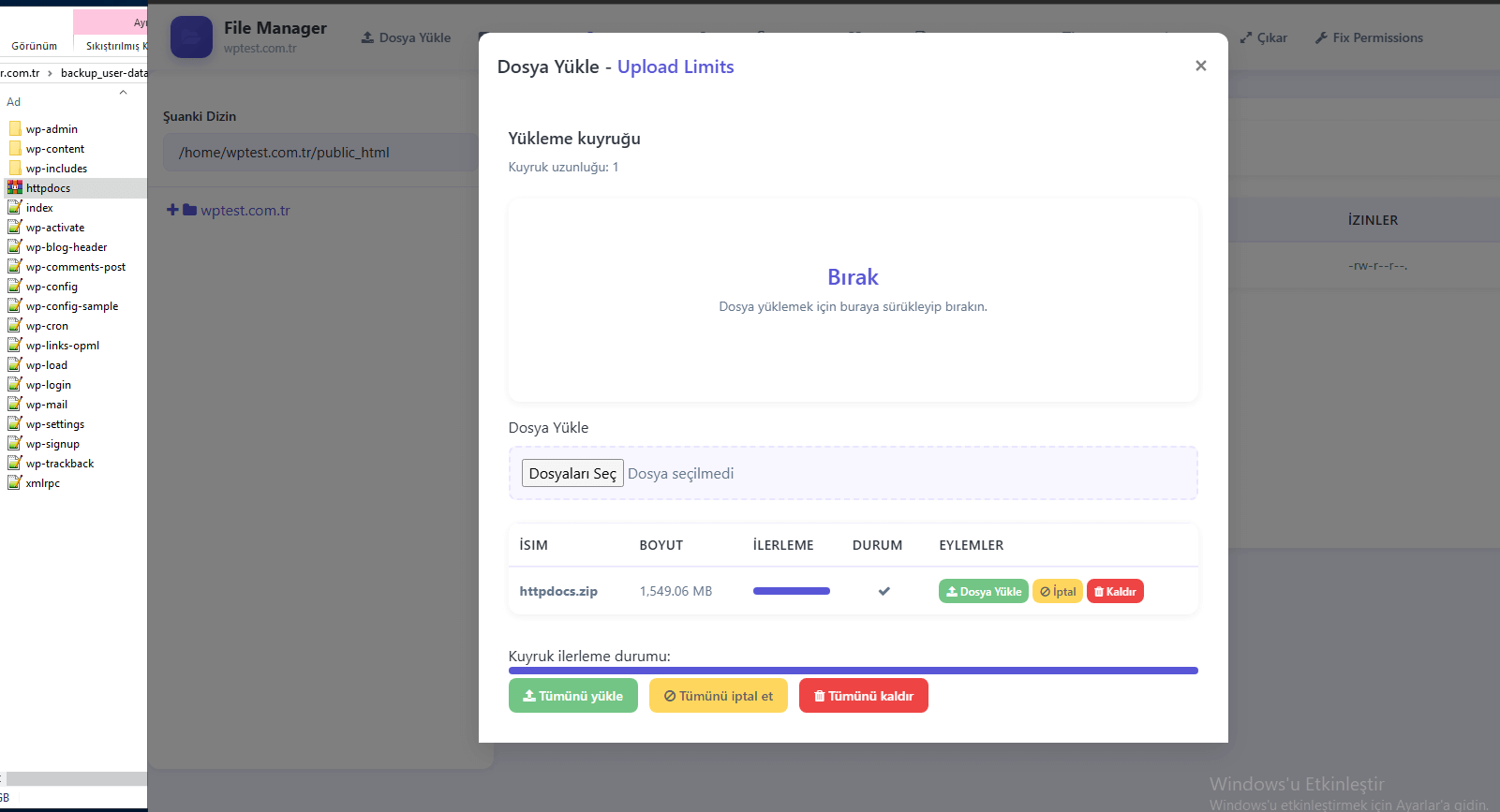Viewport: 1500px width, 812px height.
Task: Click the File Manager logo icon
Action: click(x=191, y=37)
